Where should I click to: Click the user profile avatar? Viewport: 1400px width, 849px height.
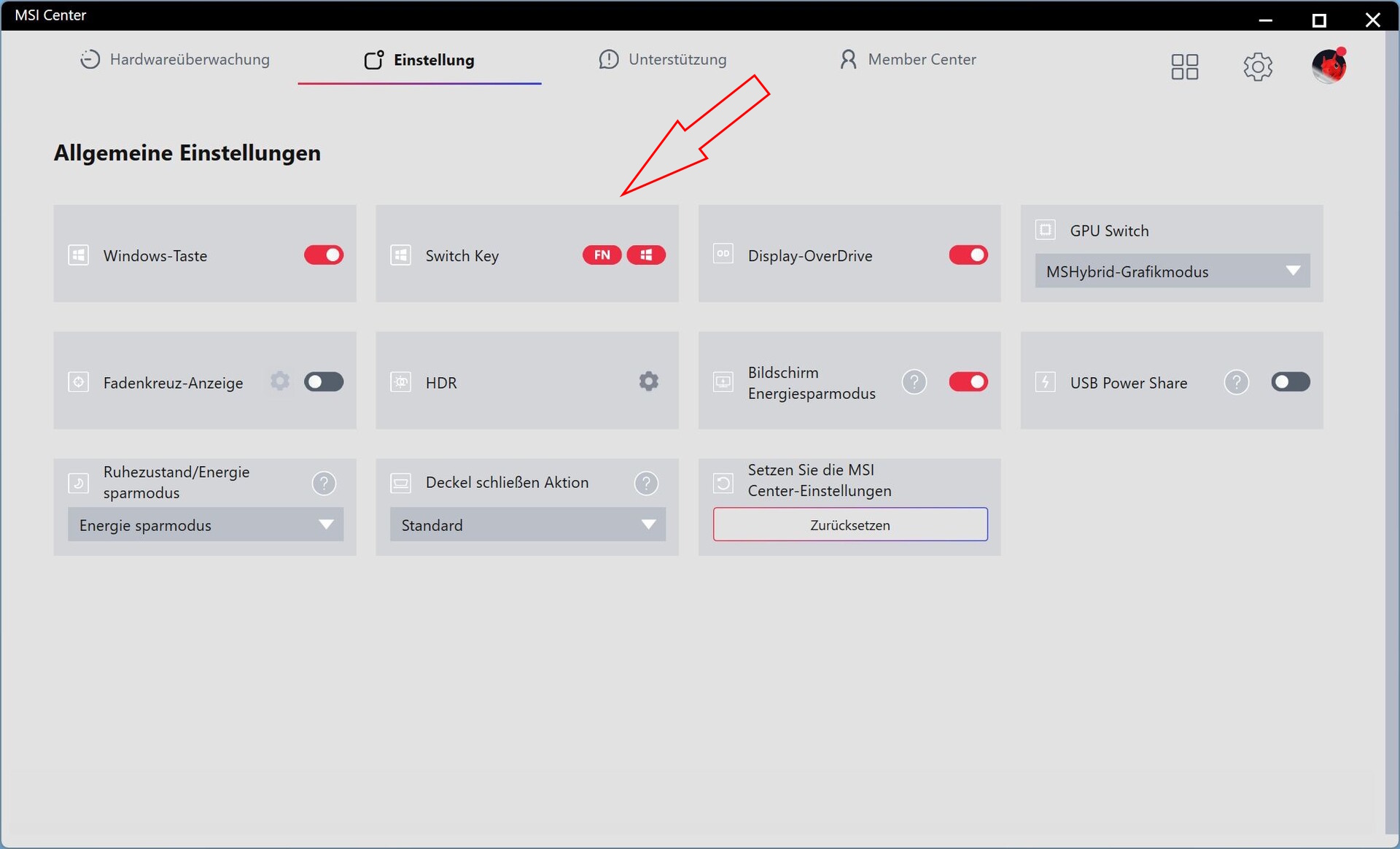pos(1329,66)
